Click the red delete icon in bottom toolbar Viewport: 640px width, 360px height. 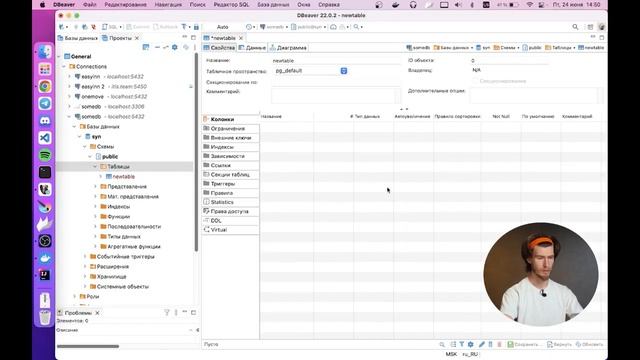click(499, 344)
